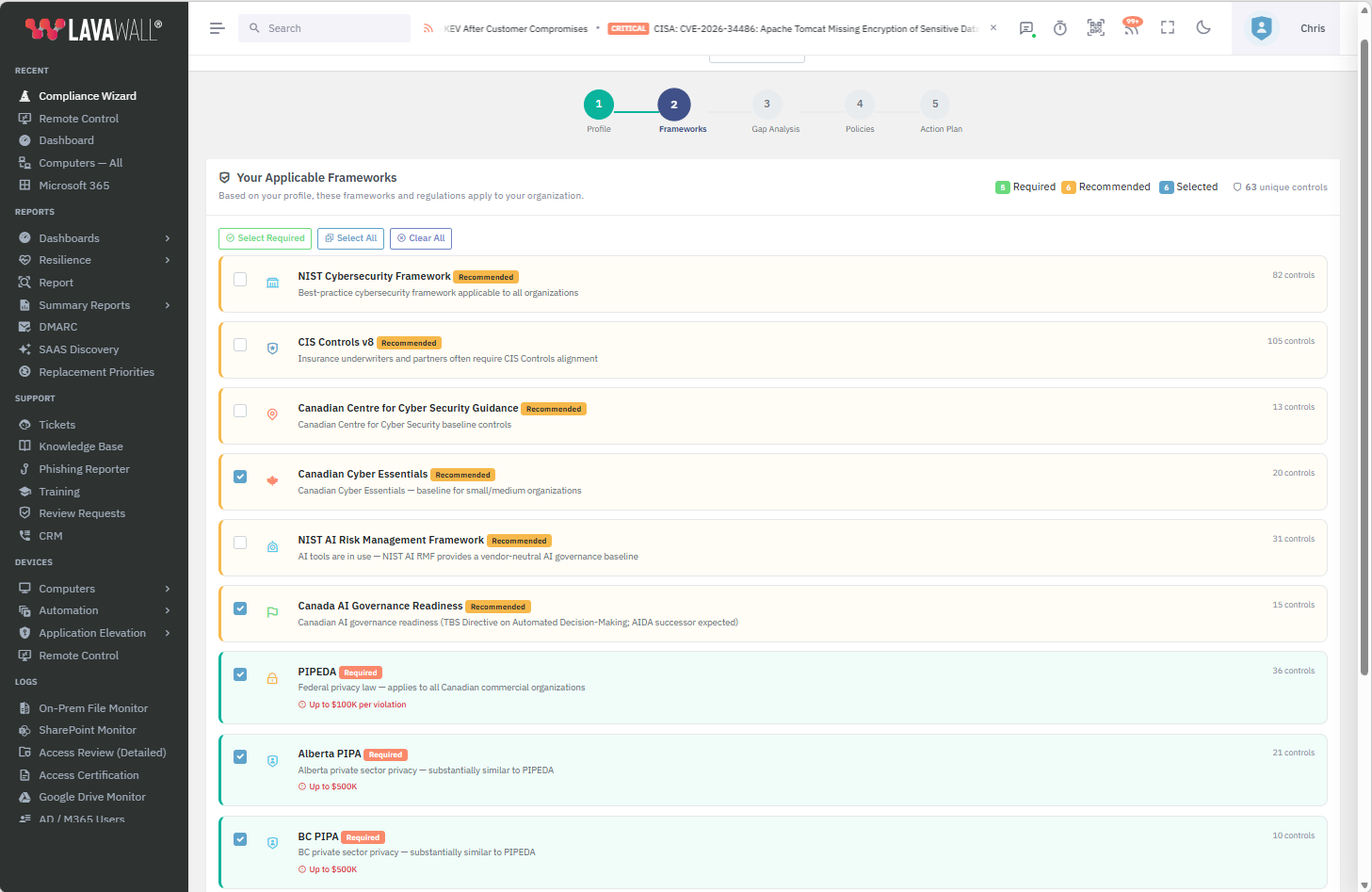Uncheck Canada AI Governance Readiness checkbox
Screen dimensions: 1372x892
pyautogui.click(x=240, y=608)
